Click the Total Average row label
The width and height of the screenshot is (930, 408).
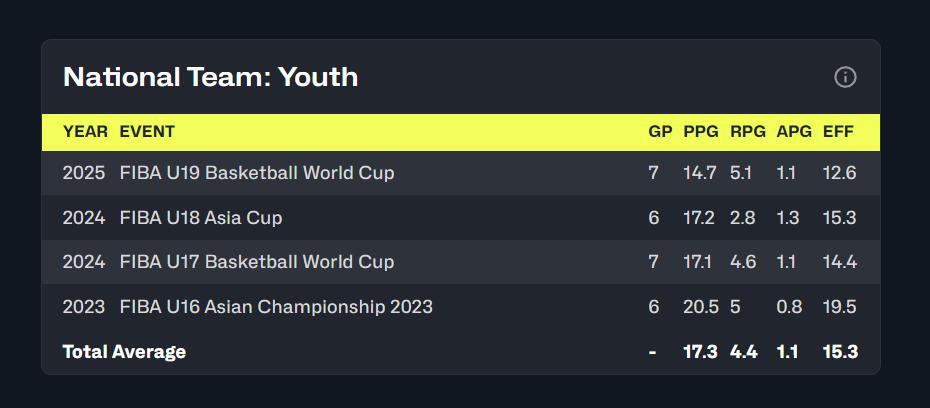(124, 352)
